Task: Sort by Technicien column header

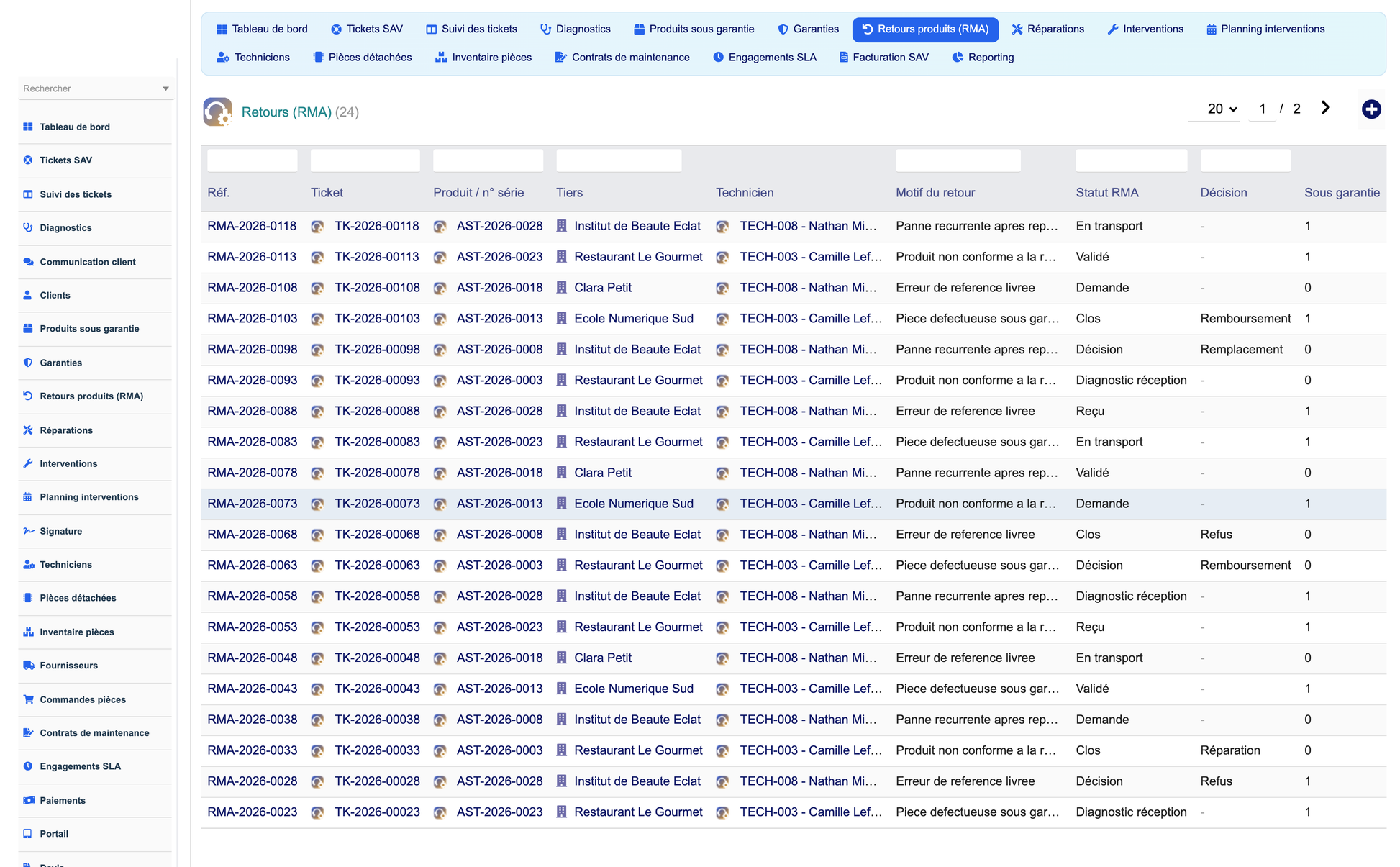Action: point(745,193)
